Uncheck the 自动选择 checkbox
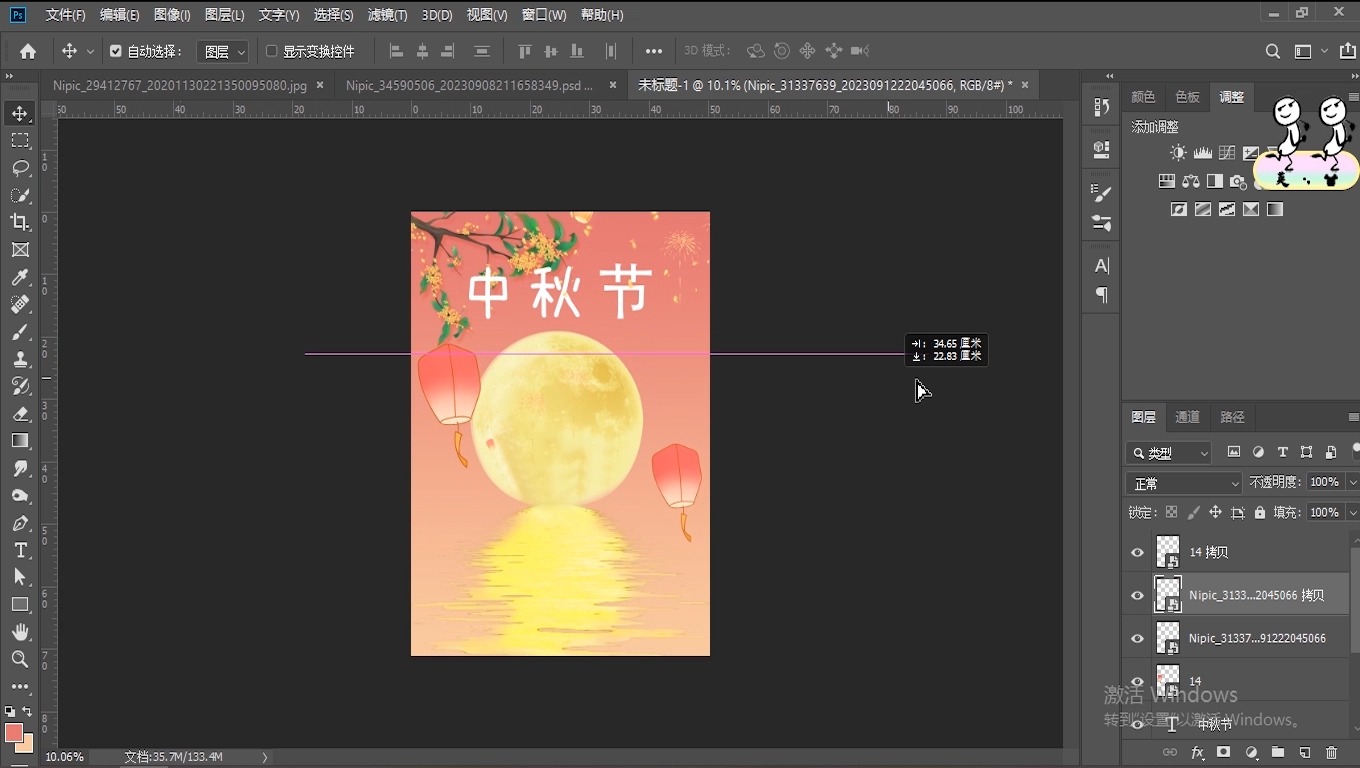Viewport: 1360px width, 768px height. (115, 51)
